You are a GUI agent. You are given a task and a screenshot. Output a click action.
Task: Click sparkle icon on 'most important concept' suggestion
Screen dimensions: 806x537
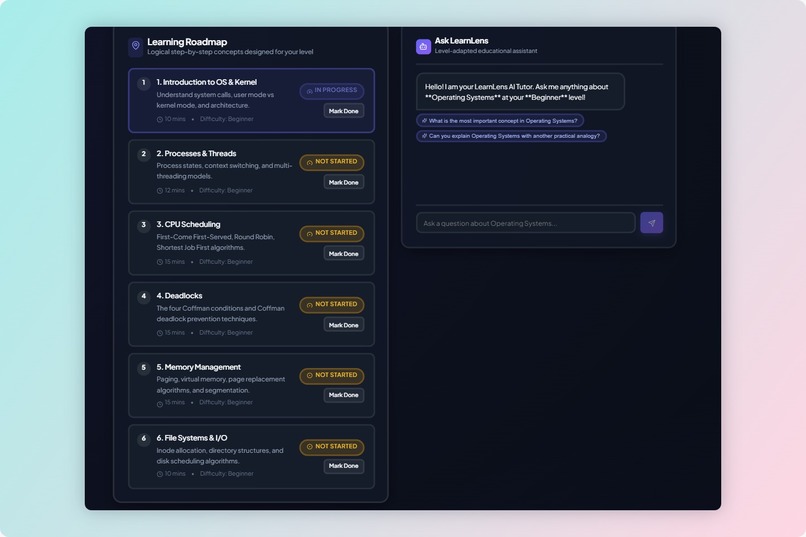coord(424,121)
